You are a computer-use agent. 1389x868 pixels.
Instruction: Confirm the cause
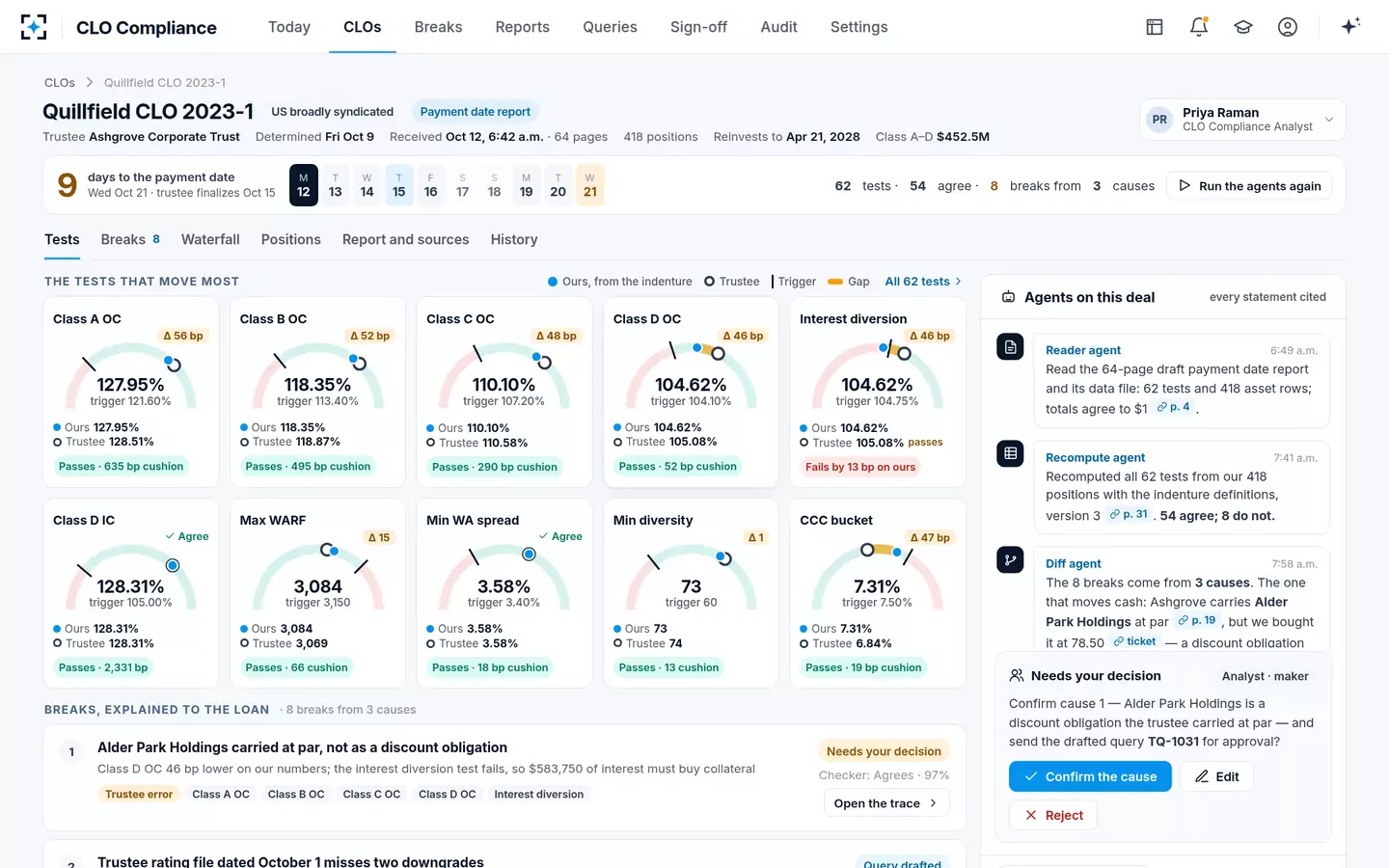1090,776
